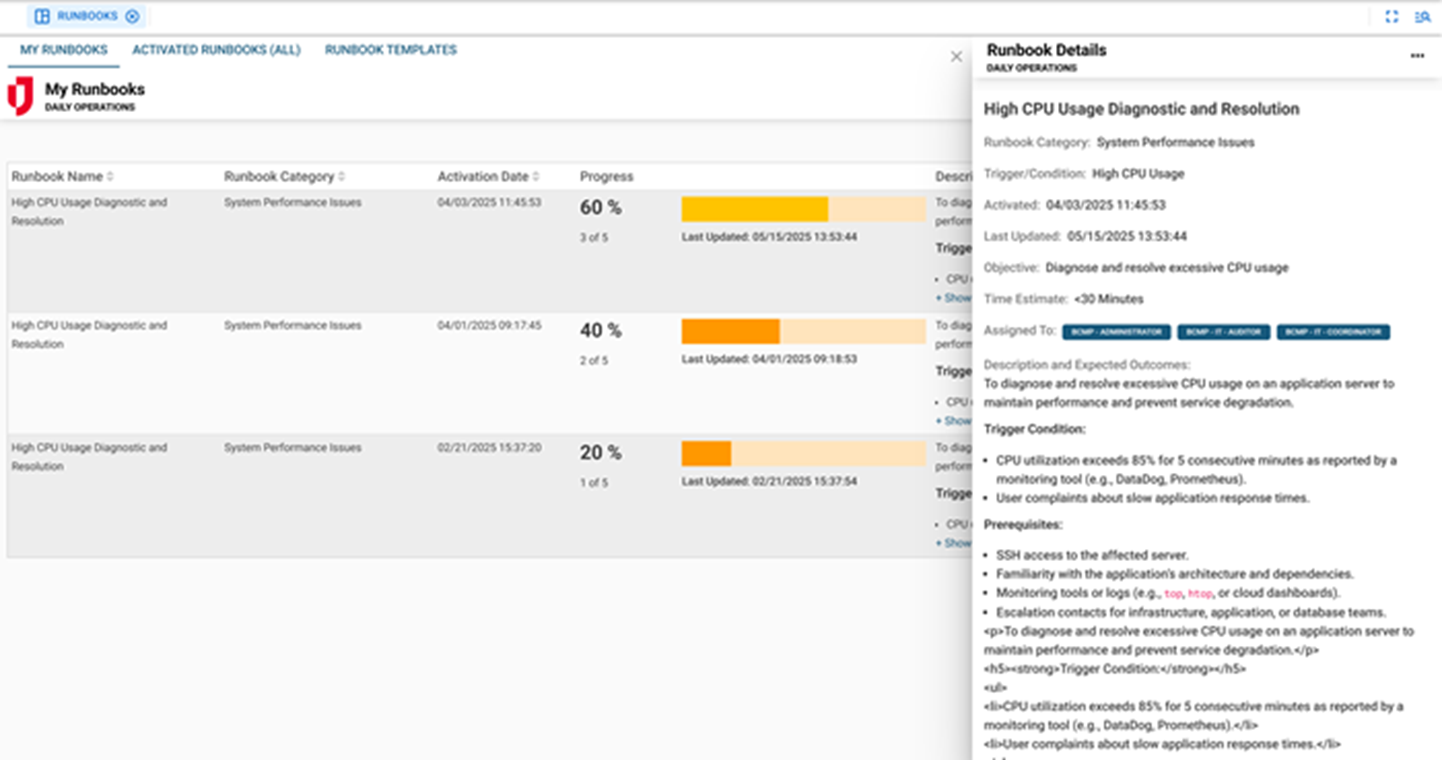Click the BCMP - IT - Coordinator tag
Viewport: 1442px width, 760px height.
(1333, 332)
